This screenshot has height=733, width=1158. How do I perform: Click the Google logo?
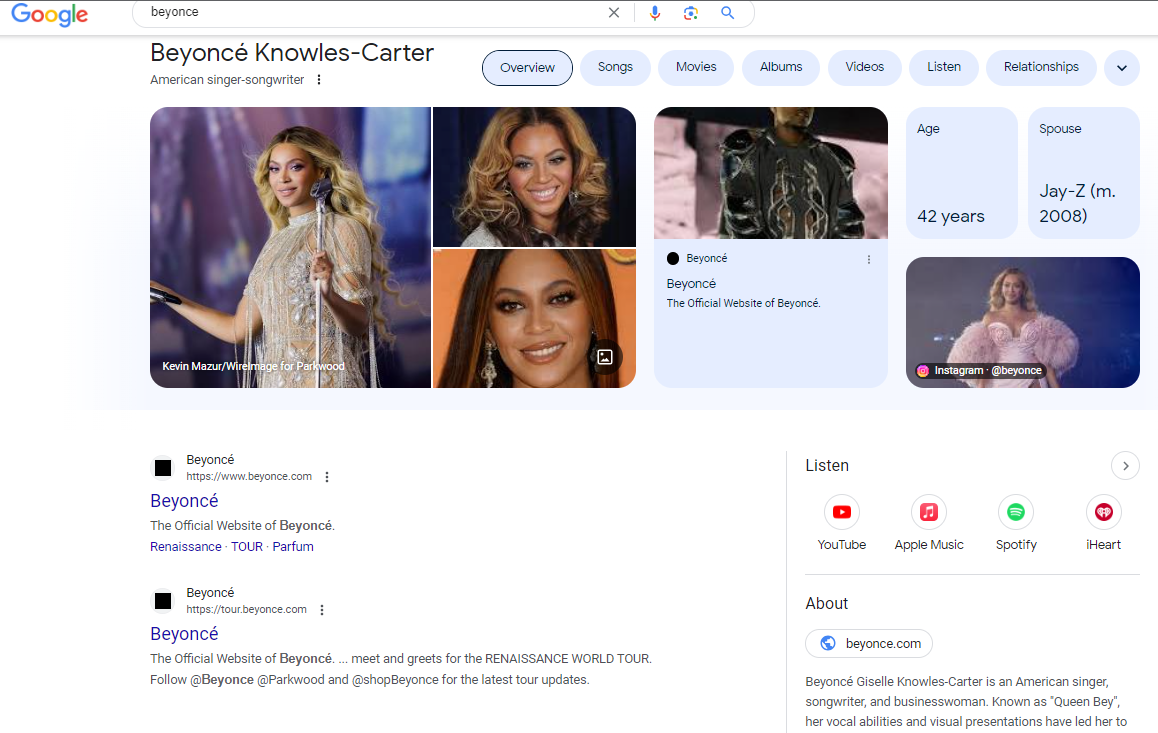pos(49,14)
